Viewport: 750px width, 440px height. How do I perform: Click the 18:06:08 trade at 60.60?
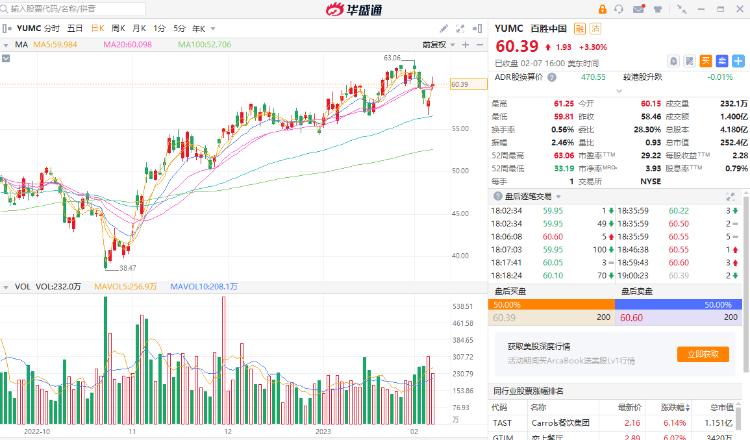pyautogui.click(x=552, y=237)
